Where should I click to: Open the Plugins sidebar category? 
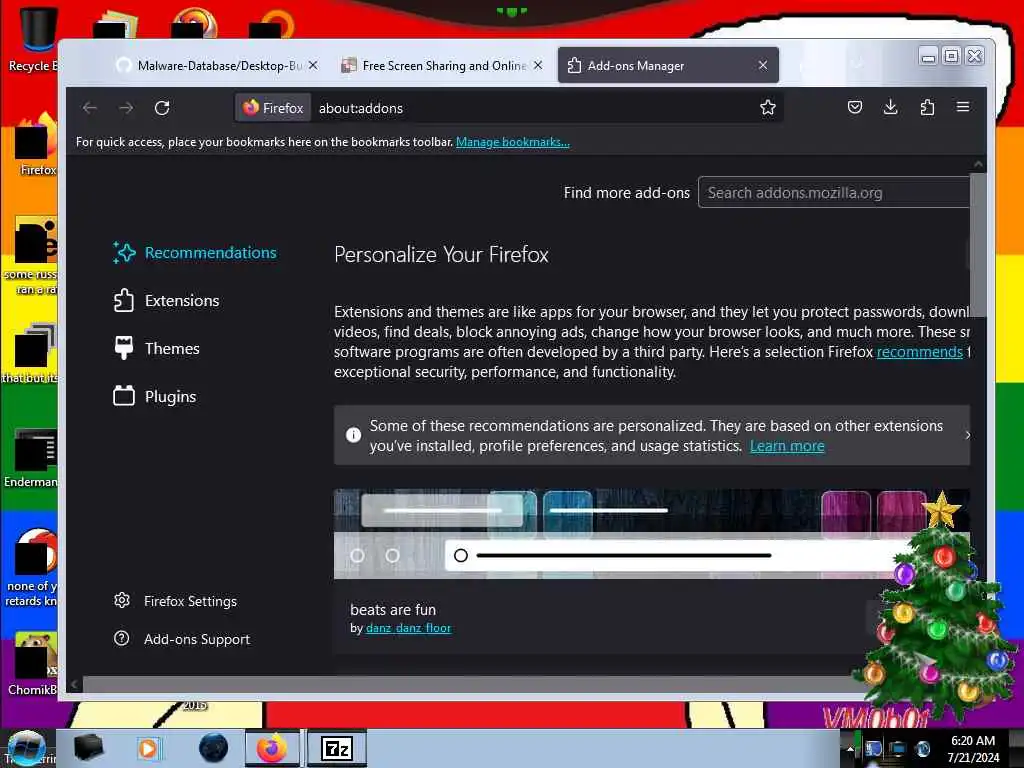pyautogui.click(x=154, y=396)
